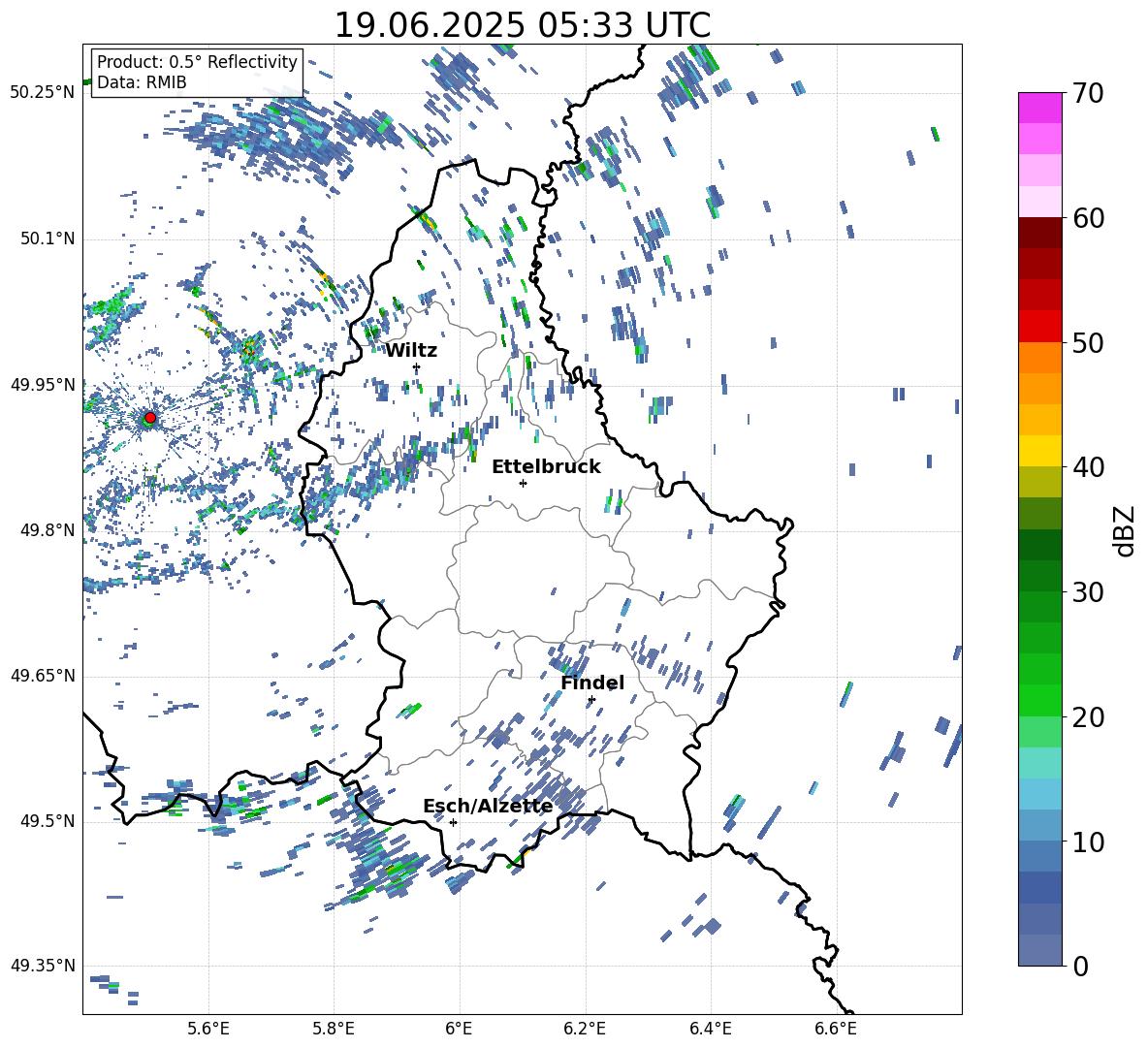Click the bright green colorbar swatch just above 20
This screenshot has width=1148, height=1048.
click(x=1039, y=700)
